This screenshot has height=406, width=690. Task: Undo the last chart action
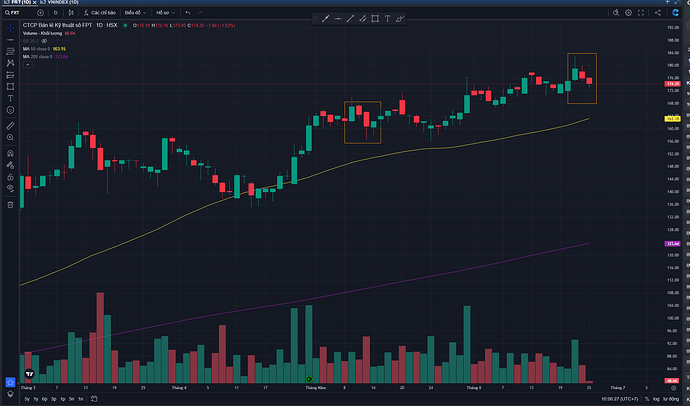pyautogui.click(x=188, y=13)
